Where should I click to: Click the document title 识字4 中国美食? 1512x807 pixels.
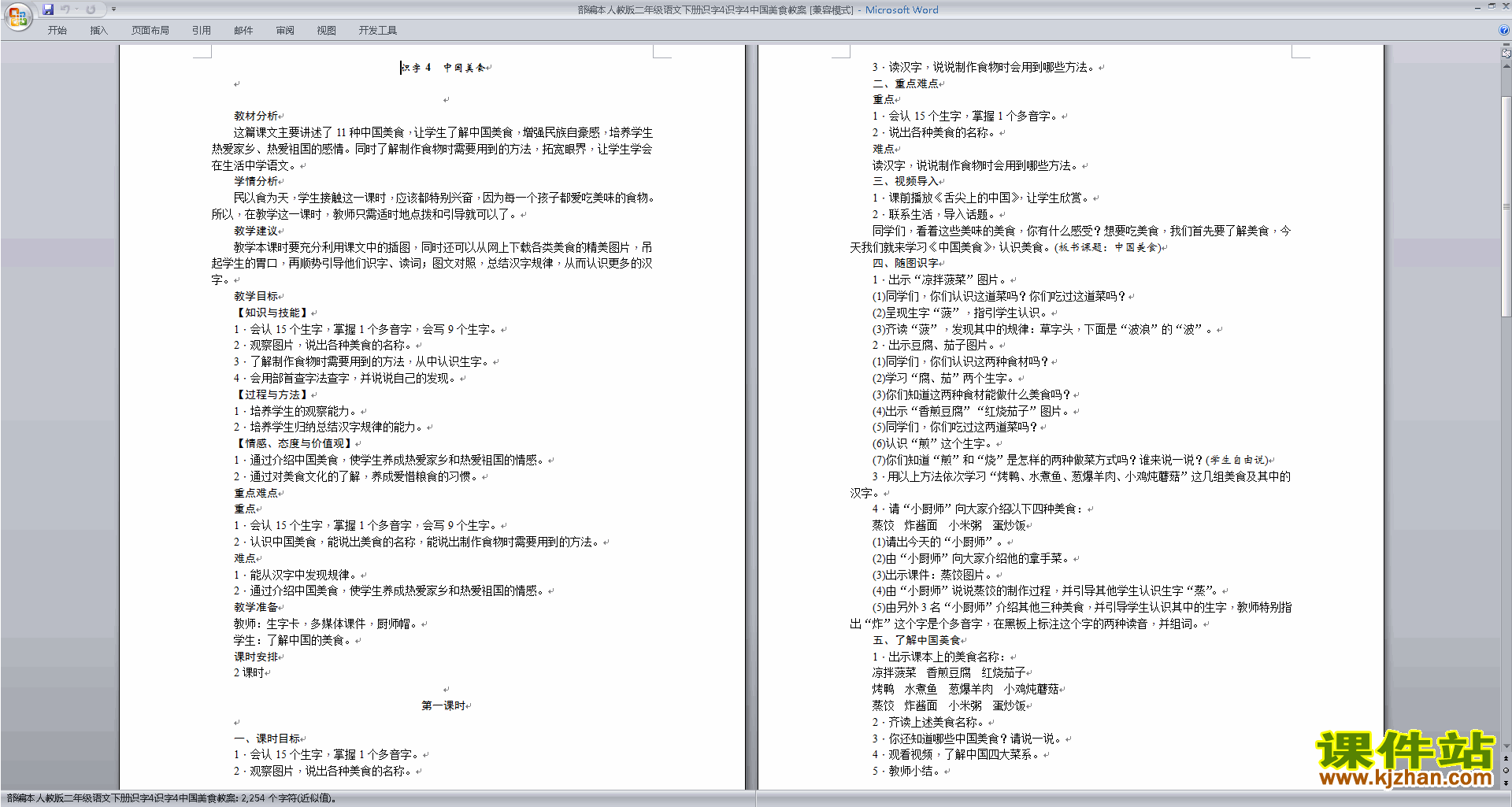coord(443,68)
